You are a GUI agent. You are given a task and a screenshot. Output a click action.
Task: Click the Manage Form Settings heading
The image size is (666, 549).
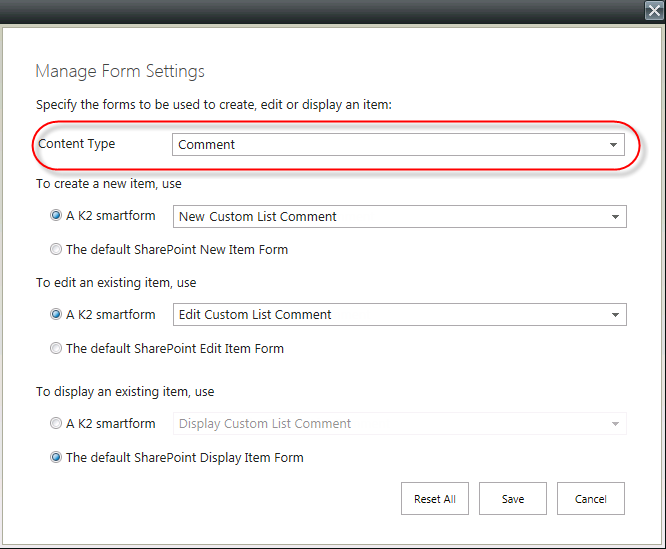point(120,71)
